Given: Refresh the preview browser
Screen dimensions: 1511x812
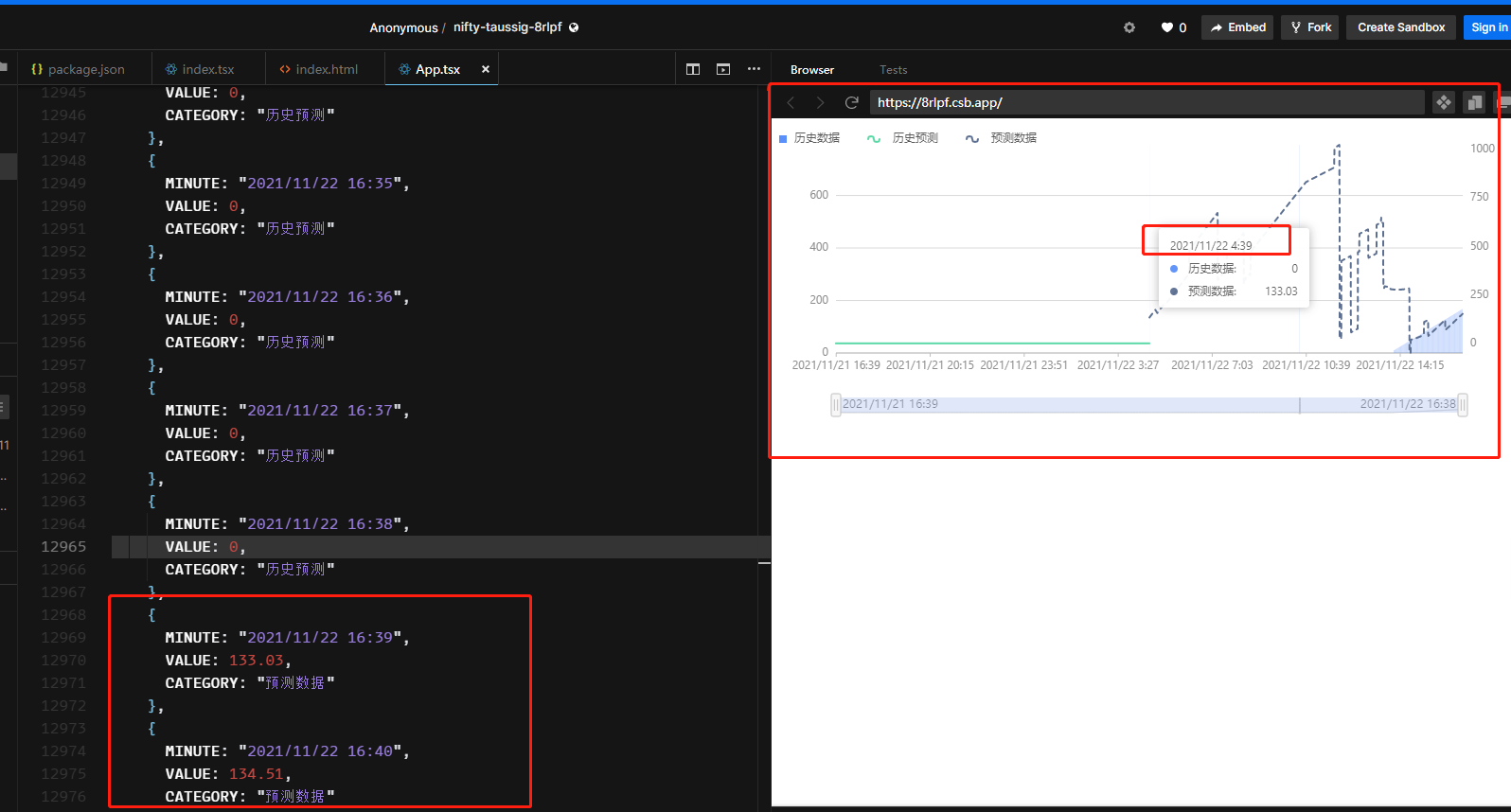Looking at the screenshot, I should tap(851, 102).
